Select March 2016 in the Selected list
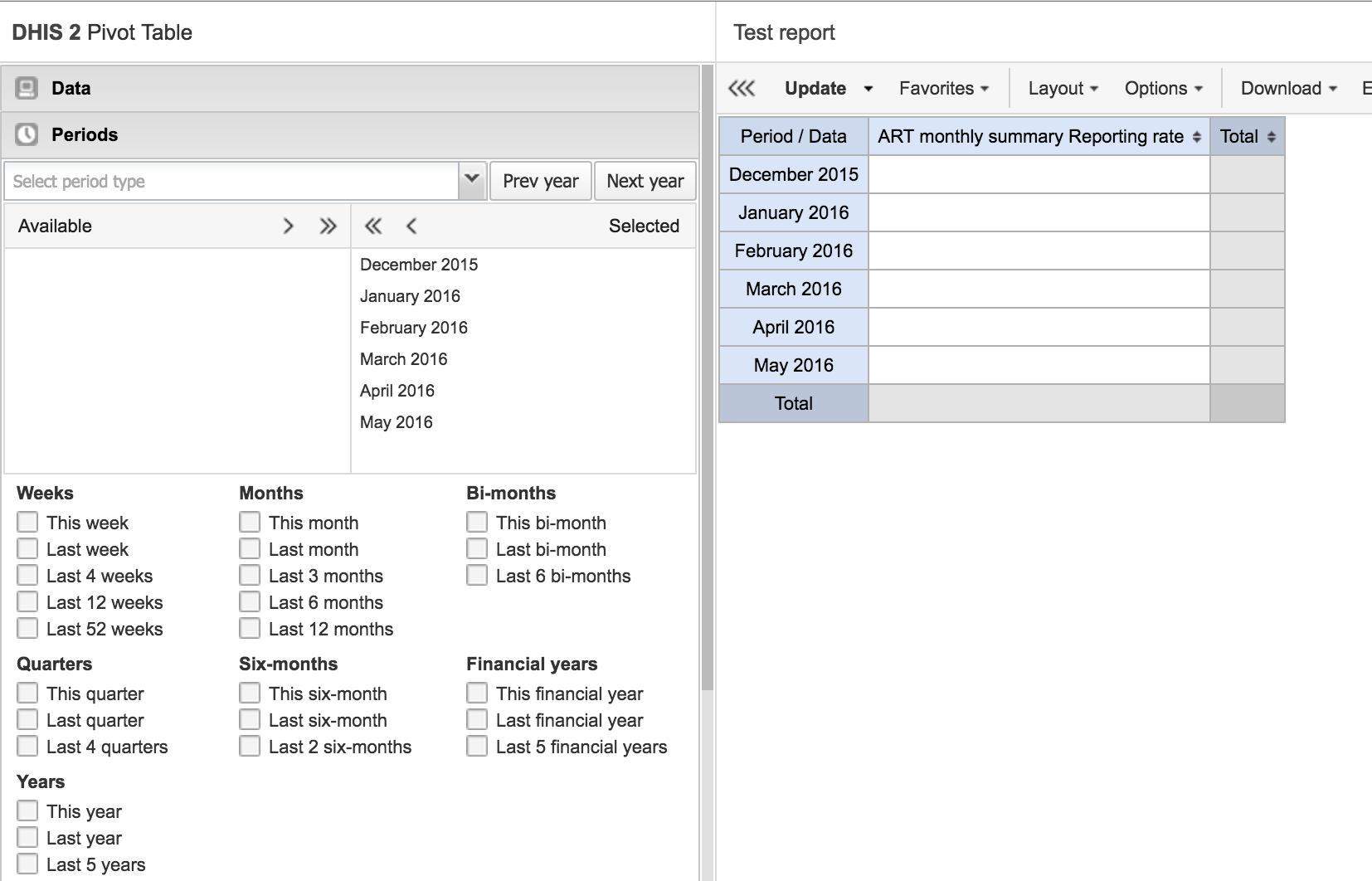 pyautogui.click(x=404, y=359)
